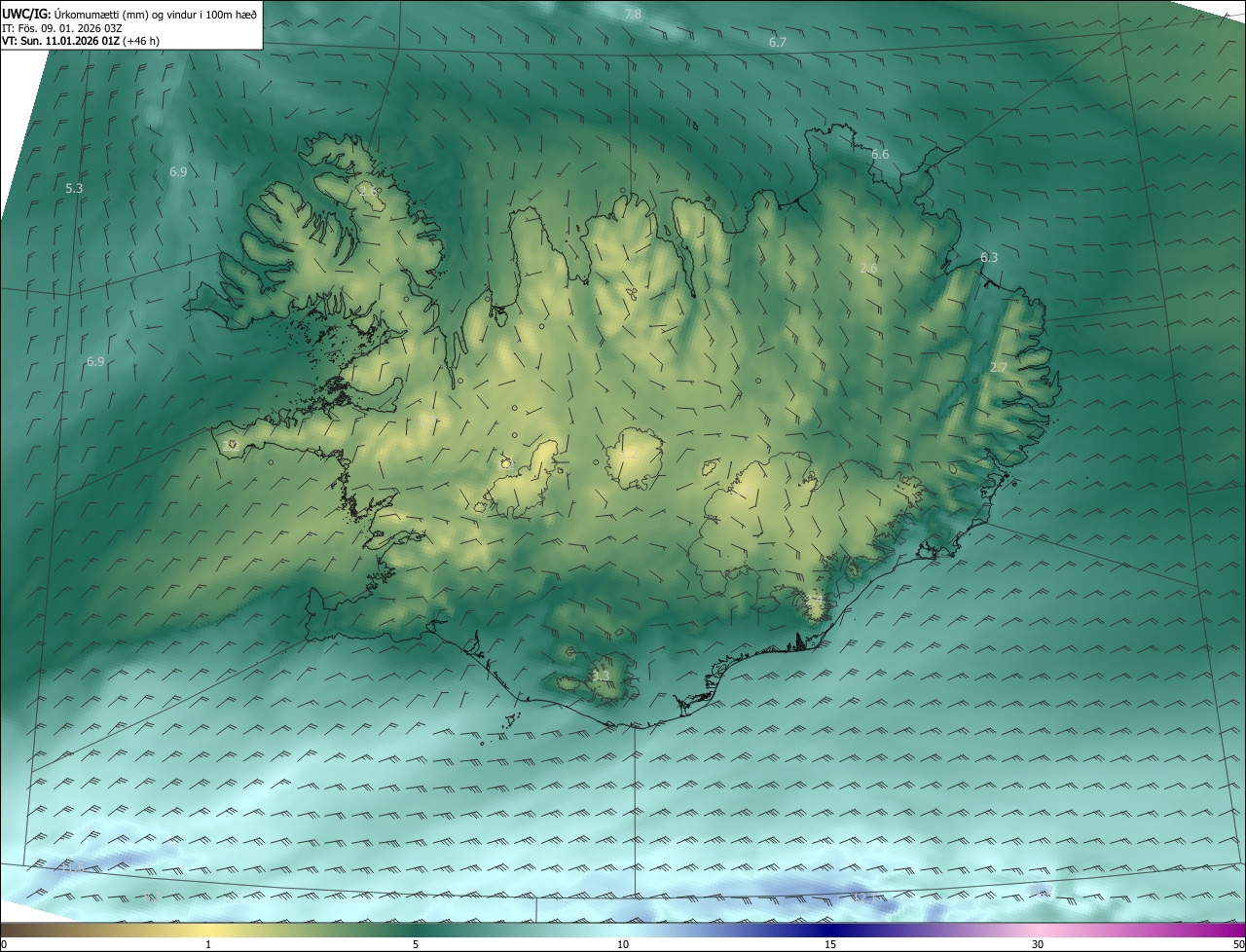
Task: Click the '0' tick on the color scale
Action: pyautogui.click(x=4, y=944)
